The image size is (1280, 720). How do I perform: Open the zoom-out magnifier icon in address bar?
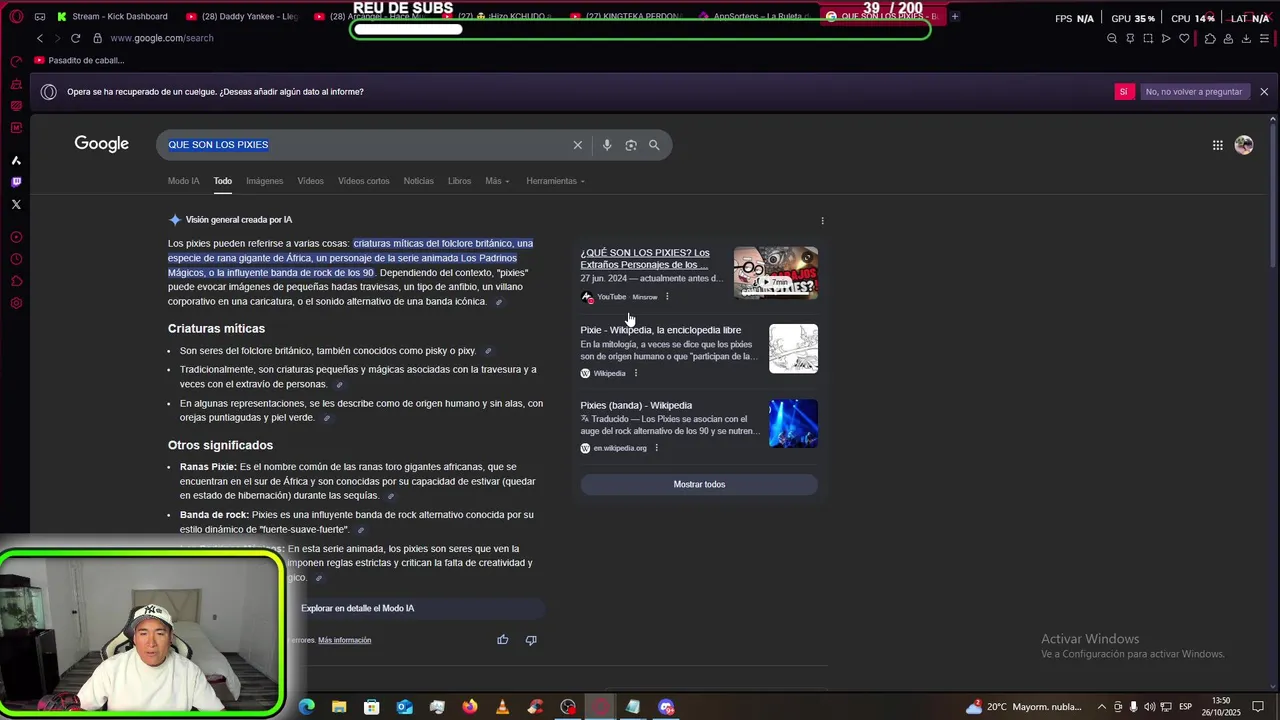1112,38
